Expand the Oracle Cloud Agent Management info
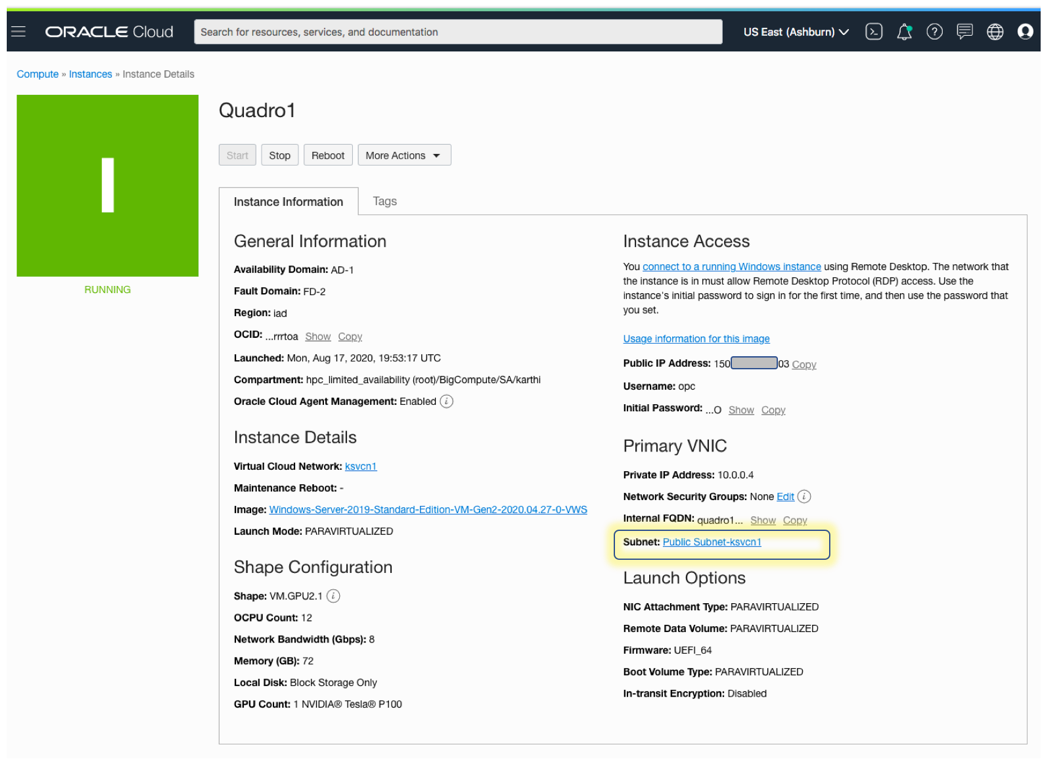Image resolution: width=1050 pixels, height=760 pixels. click(444, 401)
